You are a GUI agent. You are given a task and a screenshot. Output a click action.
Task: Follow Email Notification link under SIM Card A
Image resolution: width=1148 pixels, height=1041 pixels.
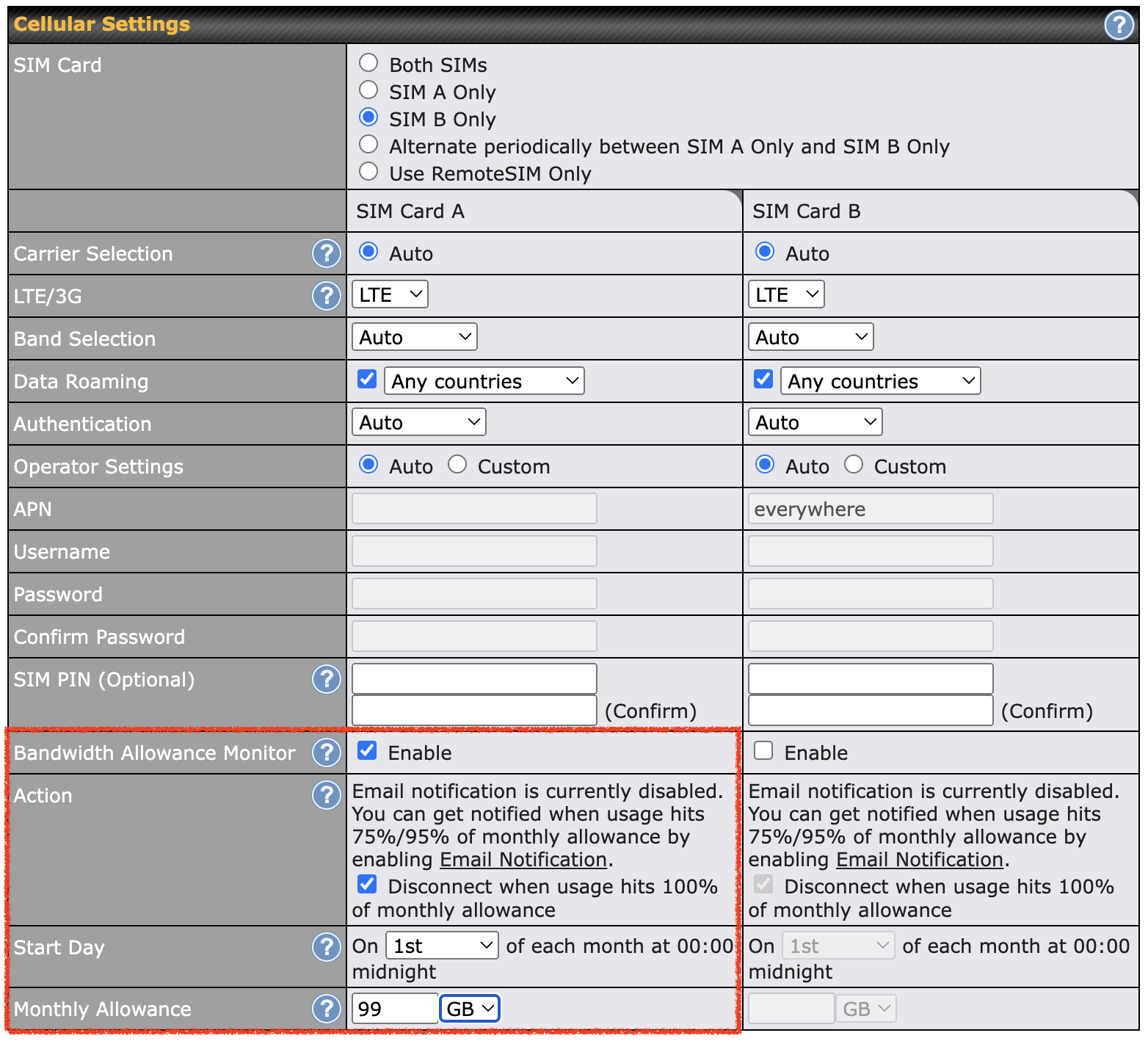pos(523,860)
